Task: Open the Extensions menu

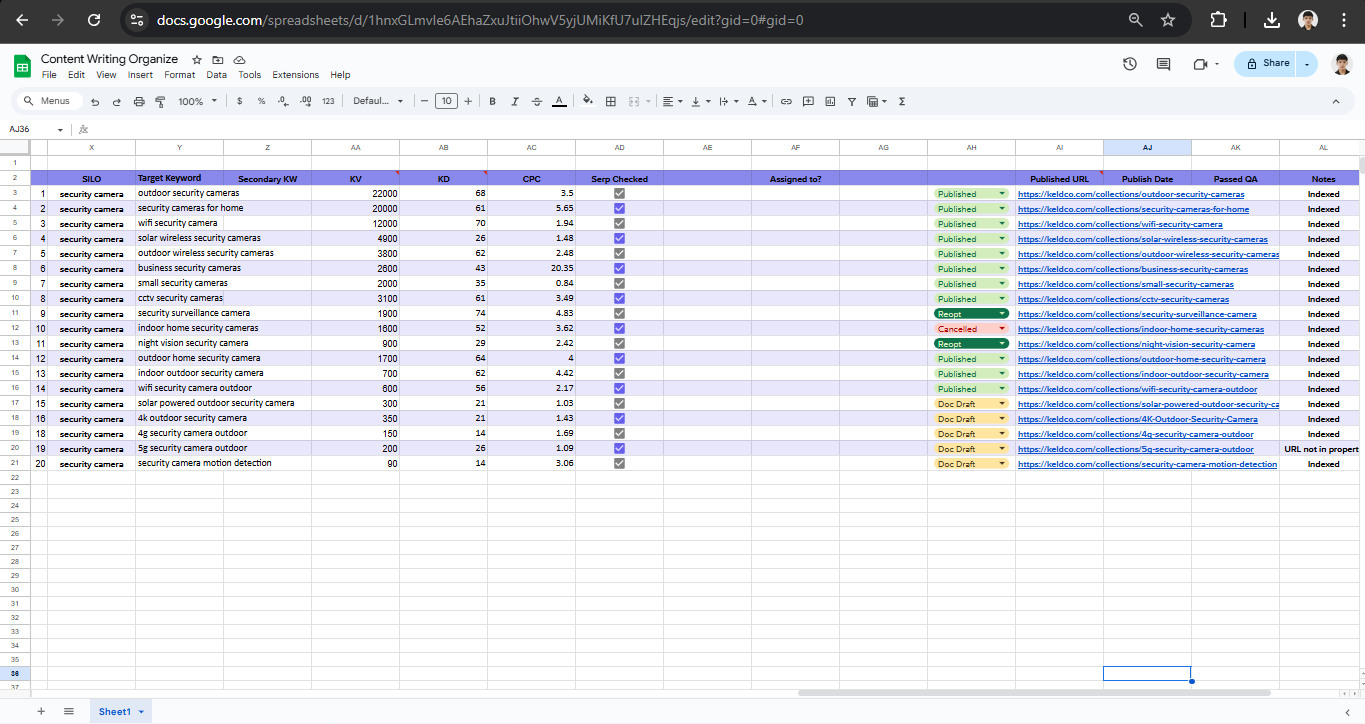Action: click(x=295, y=75)
